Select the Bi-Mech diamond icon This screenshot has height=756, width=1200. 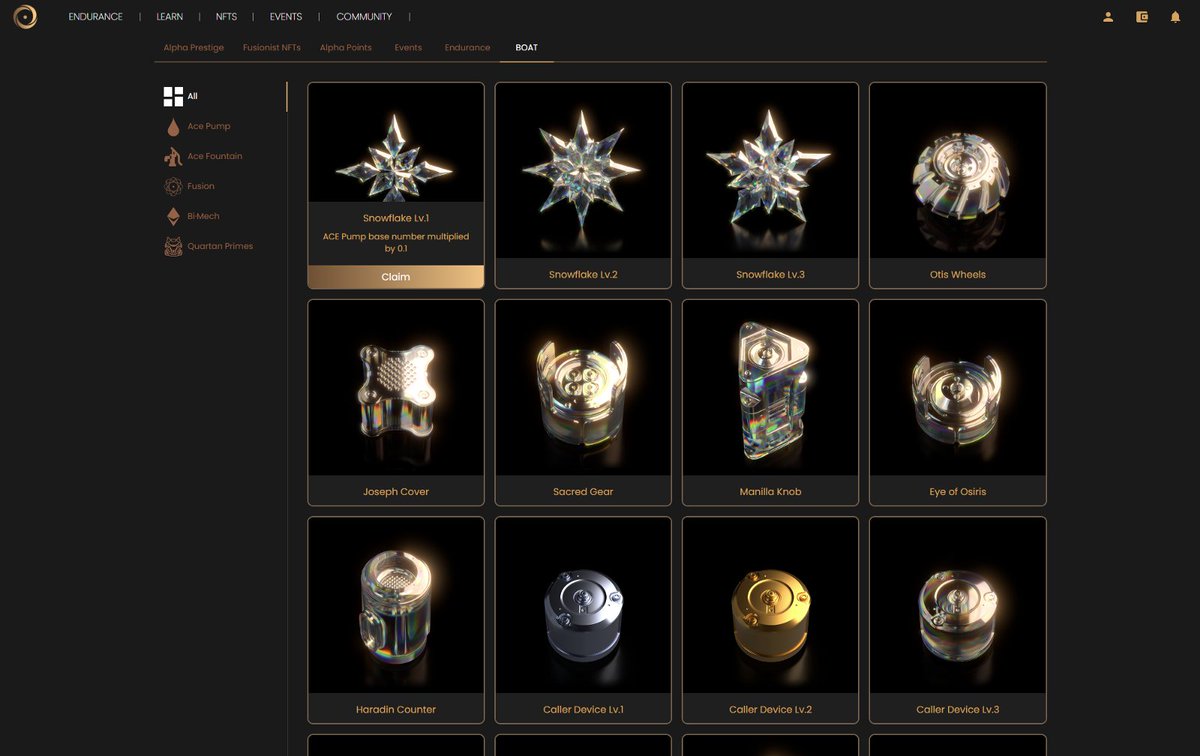173,216
